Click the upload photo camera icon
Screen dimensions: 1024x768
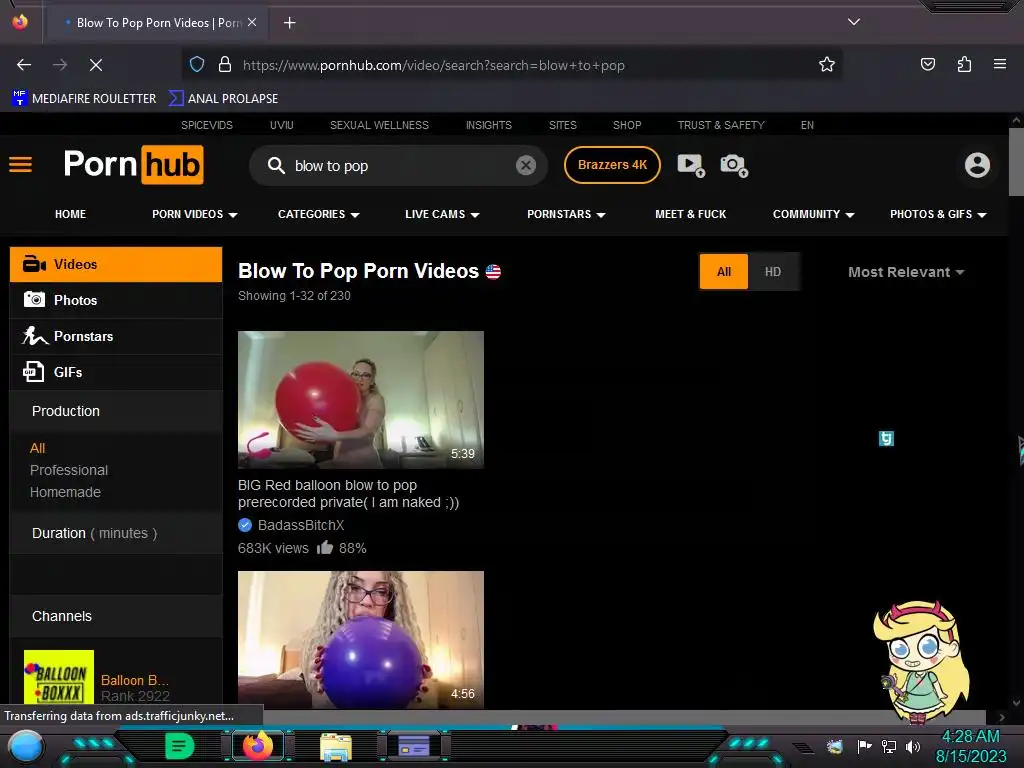click(x=734, y=165)
